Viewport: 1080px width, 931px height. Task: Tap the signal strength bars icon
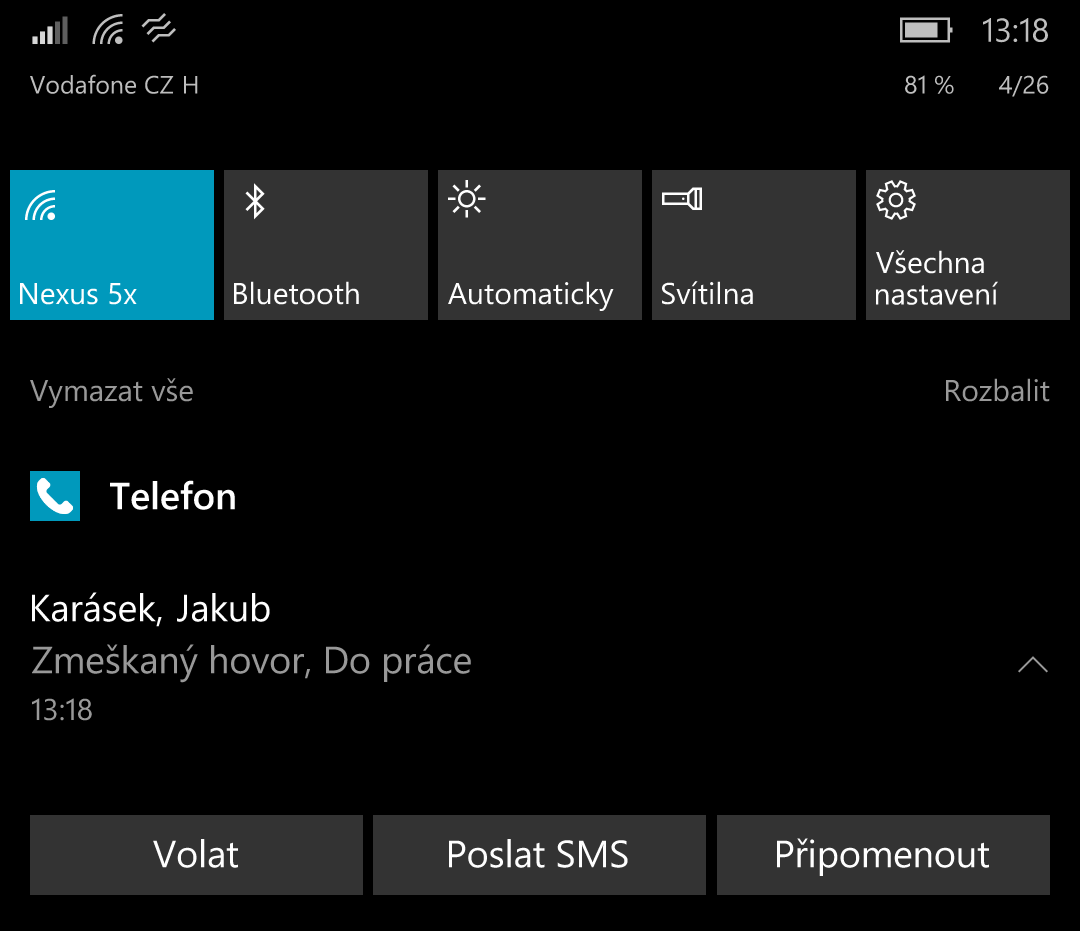click(x=50, y=32)
